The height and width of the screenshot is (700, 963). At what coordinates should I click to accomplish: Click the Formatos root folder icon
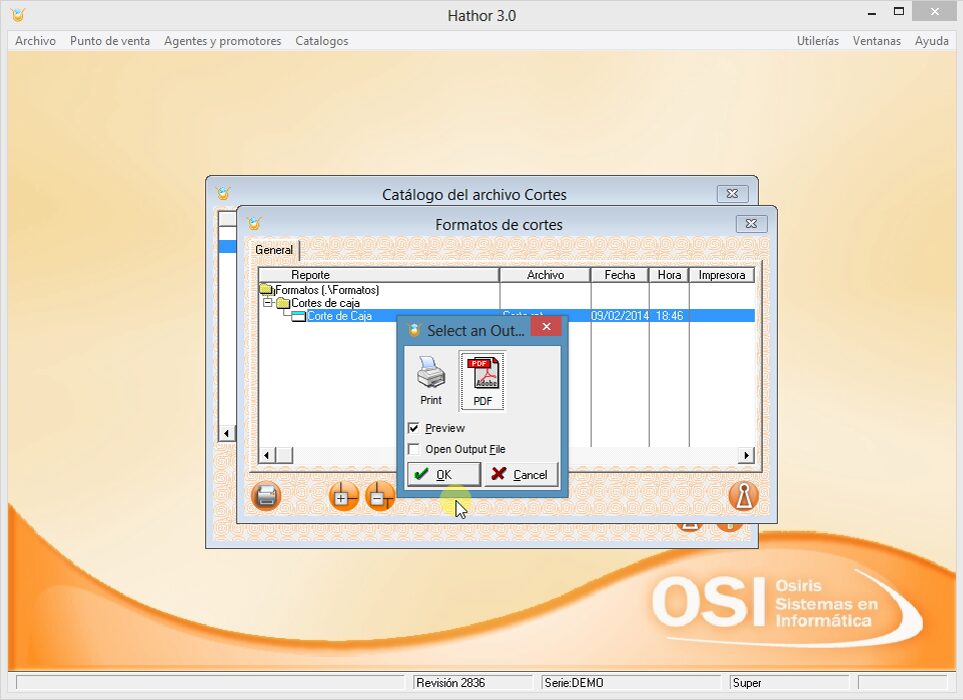[267, 289]
